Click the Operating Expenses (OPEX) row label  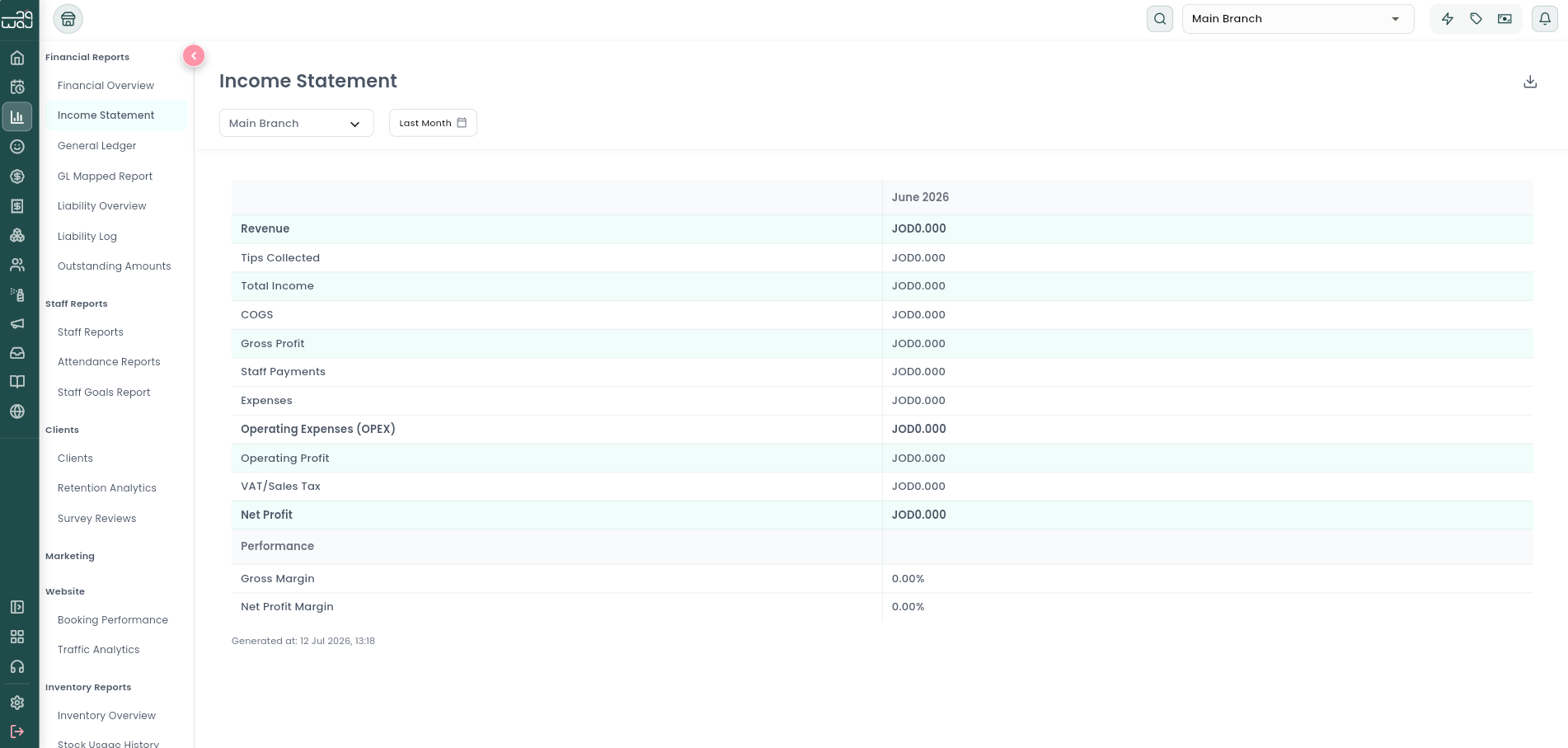pyautogui.click(x=318, y=429)
